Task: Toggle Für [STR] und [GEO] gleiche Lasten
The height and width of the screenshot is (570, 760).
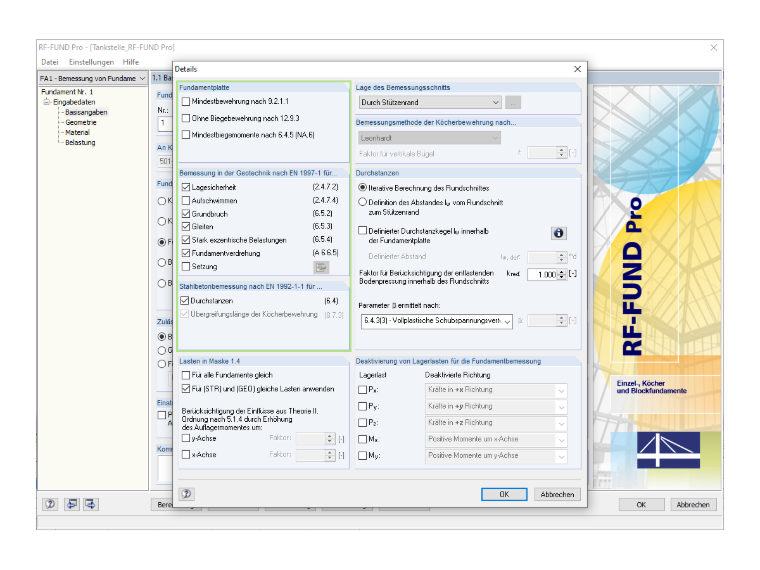Action: click(186, 389)
